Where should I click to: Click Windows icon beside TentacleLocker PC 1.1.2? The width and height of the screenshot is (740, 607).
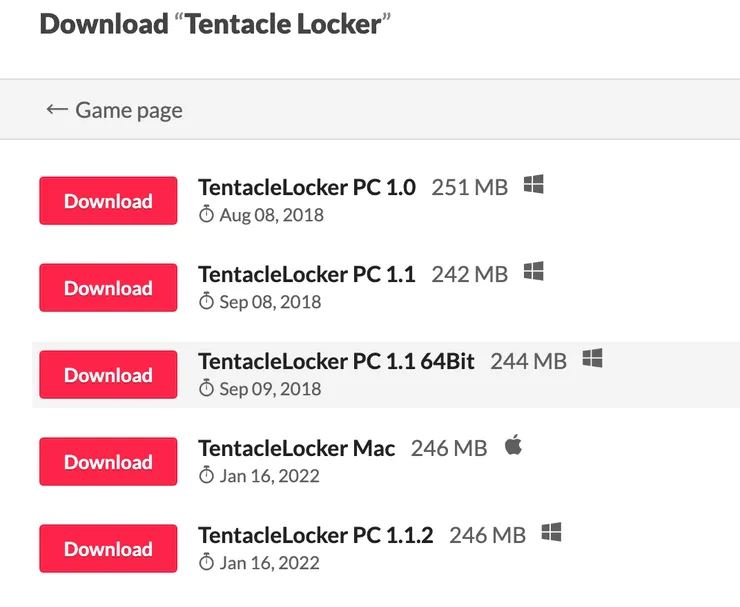[551, 533]
